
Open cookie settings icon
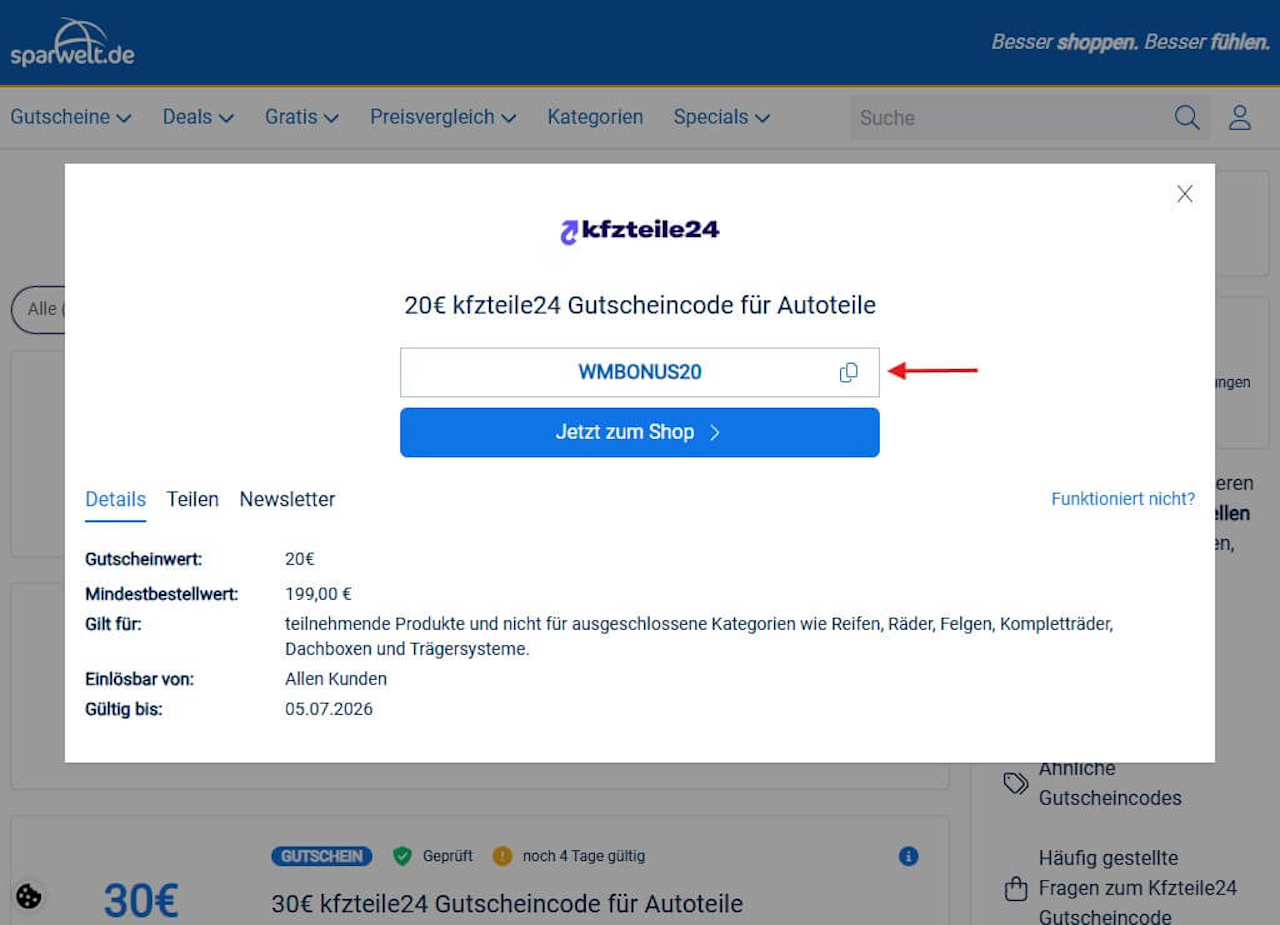tap(29, 896)
